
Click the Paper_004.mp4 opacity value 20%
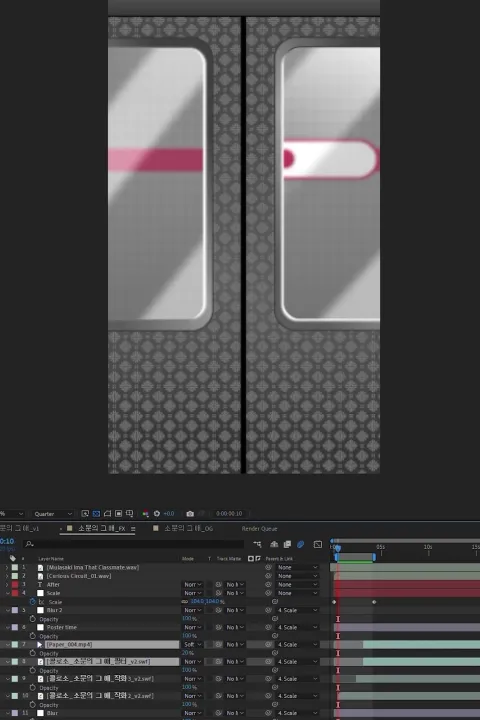(188, 653)
